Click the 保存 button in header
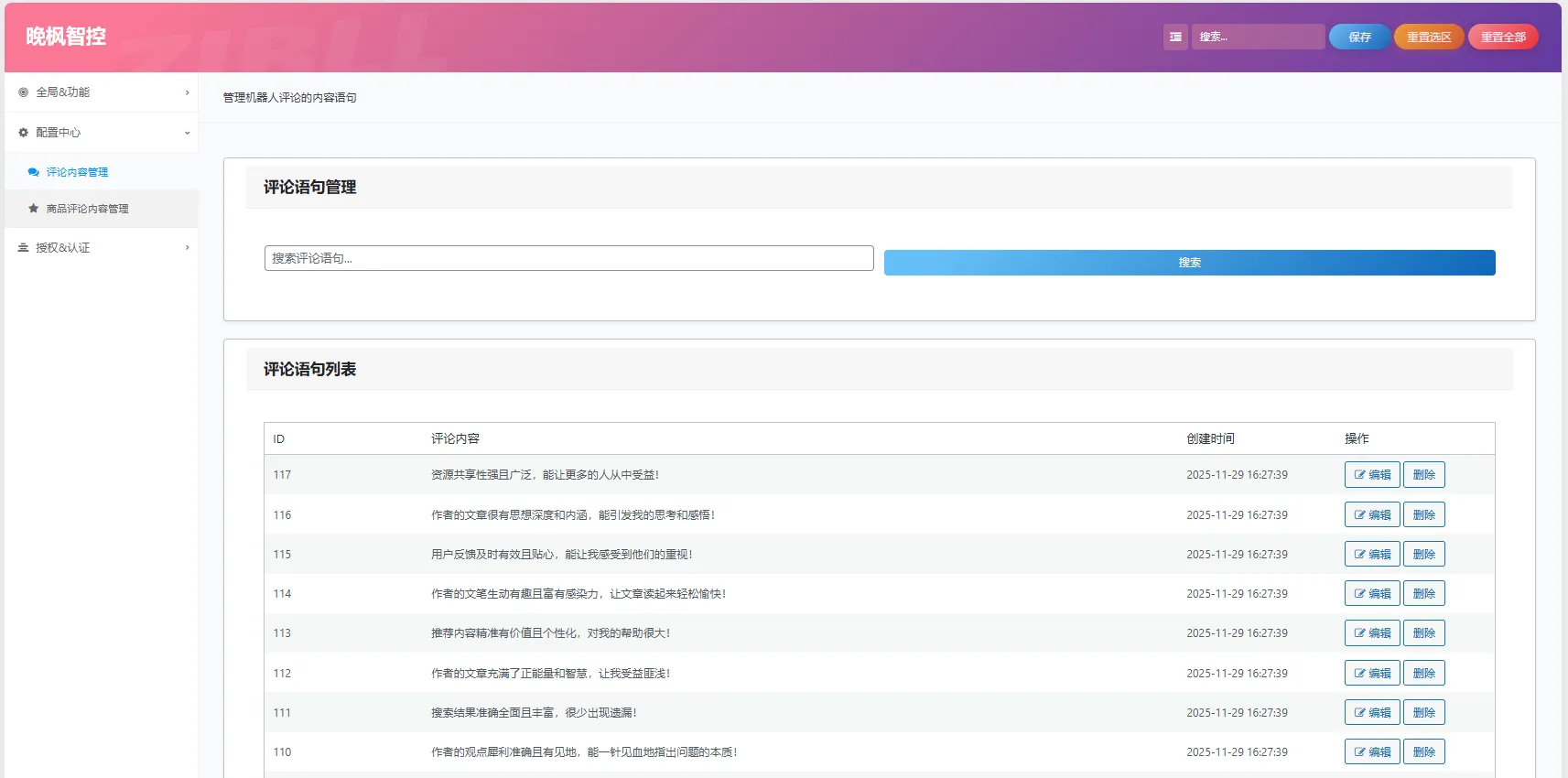Screen dimensions: 1568x778 (x=1359, y=37)
